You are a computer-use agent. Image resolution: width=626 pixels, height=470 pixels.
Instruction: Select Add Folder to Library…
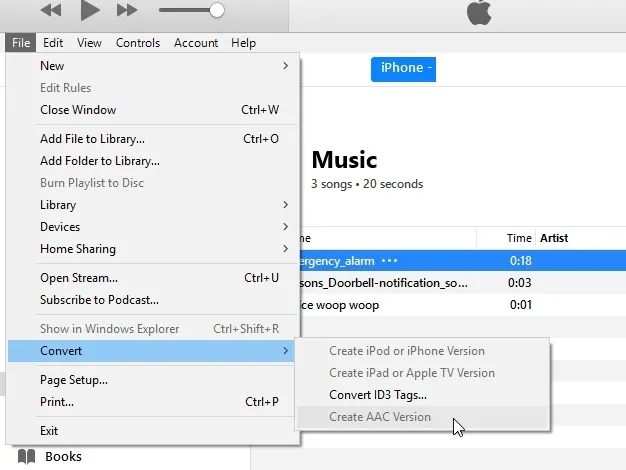pyautogui.click(x=153, y=161)
